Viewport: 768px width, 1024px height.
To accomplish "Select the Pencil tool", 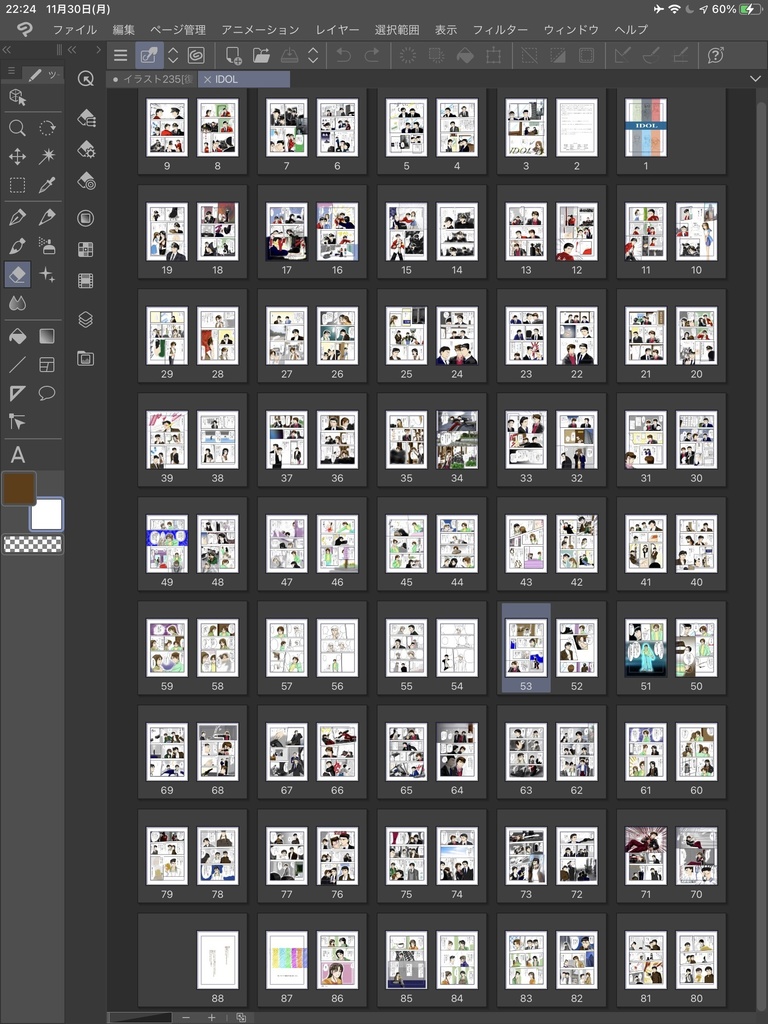I will pyautogui.click(x=47, y=217).
